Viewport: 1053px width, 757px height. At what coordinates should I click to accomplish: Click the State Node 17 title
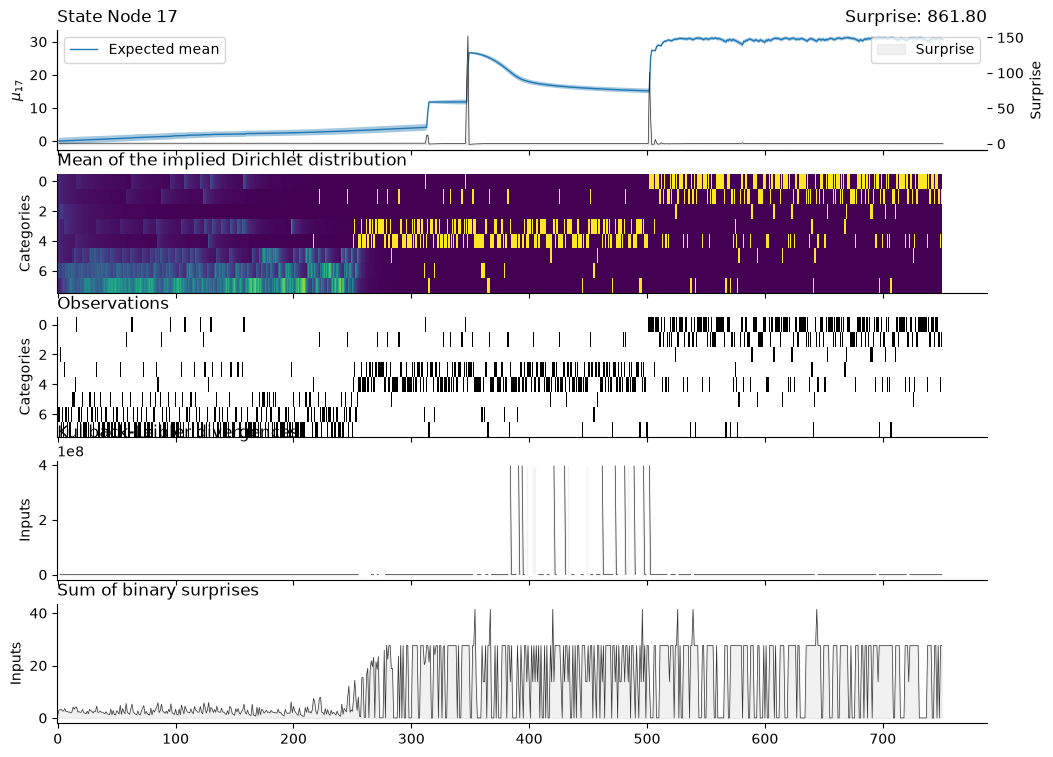[x=118, y=16]
